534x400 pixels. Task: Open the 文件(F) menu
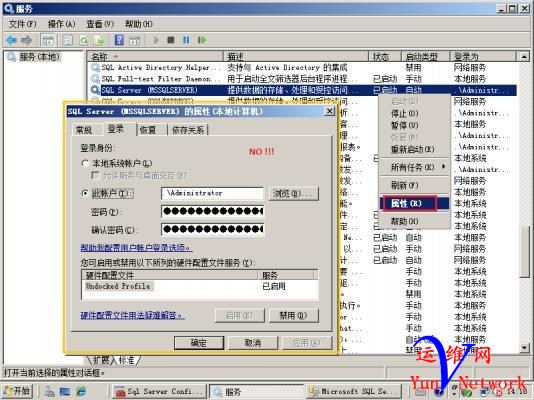click(22, 24)
